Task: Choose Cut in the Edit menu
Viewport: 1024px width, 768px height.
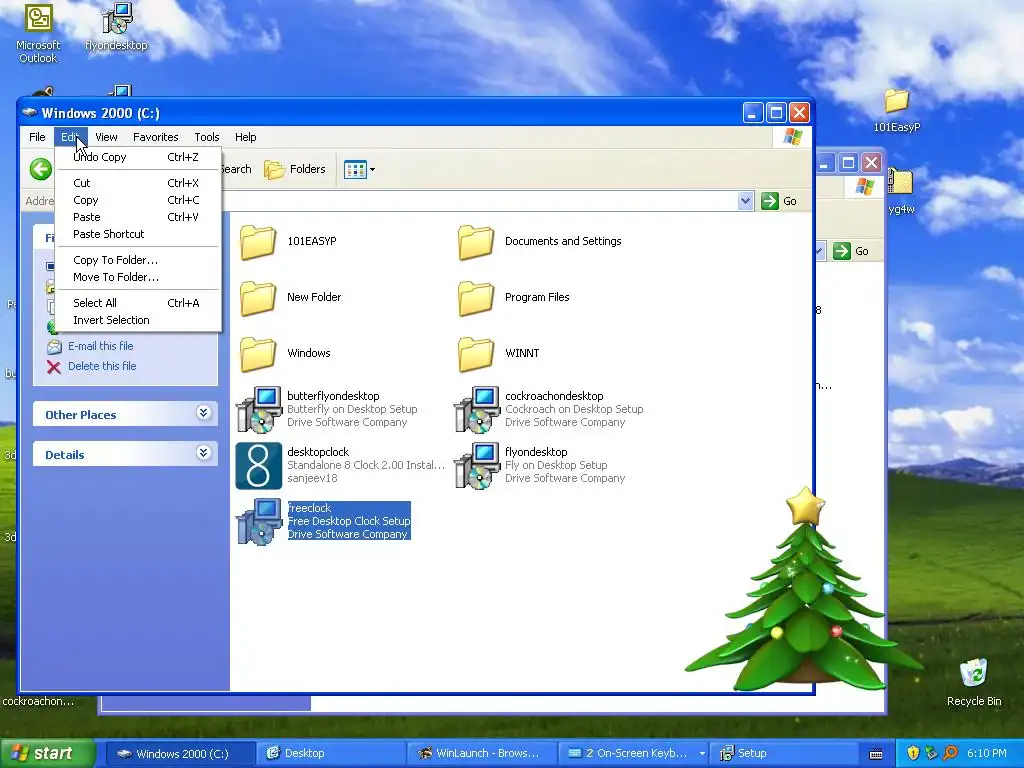Action: [138, 184]
